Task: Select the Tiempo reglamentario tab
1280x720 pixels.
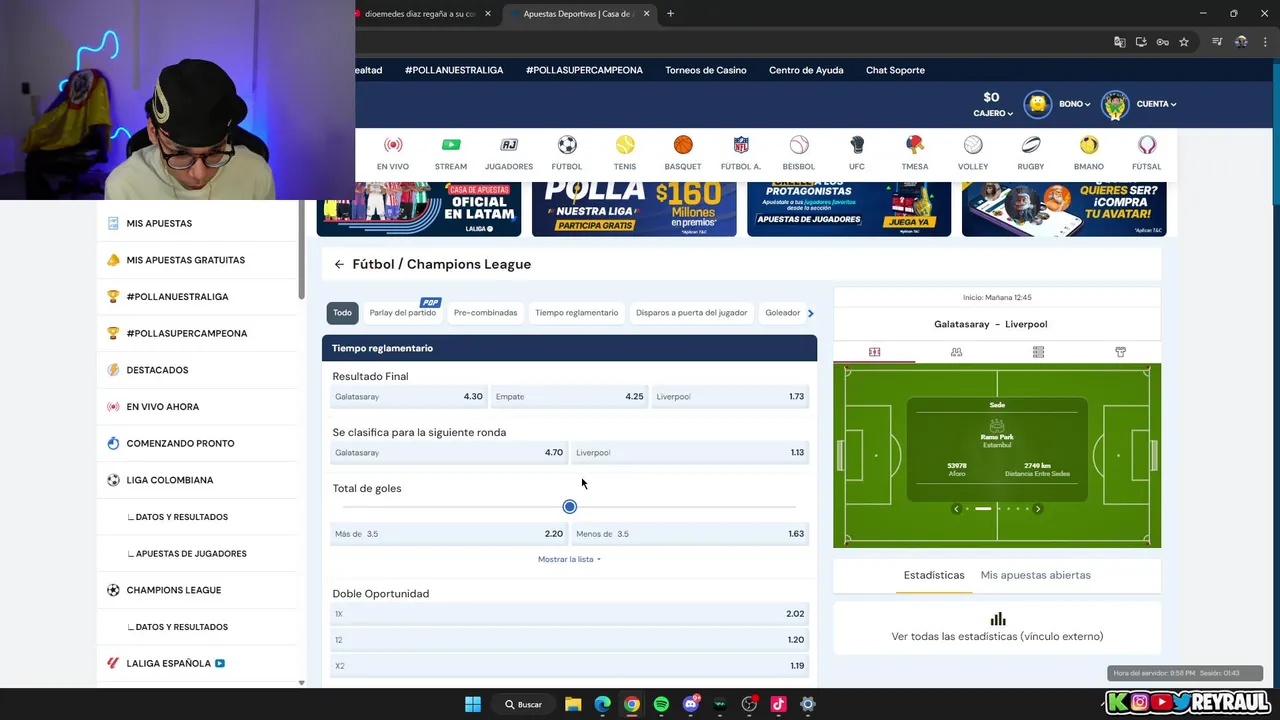Action: coord(577,313)
